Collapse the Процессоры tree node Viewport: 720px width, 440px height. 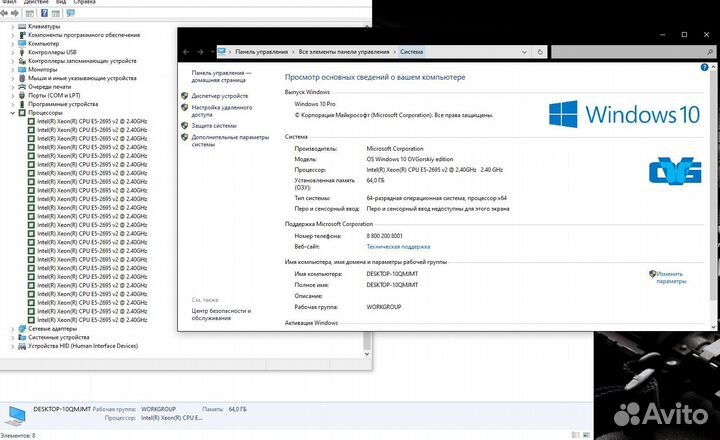click(12, 113)
